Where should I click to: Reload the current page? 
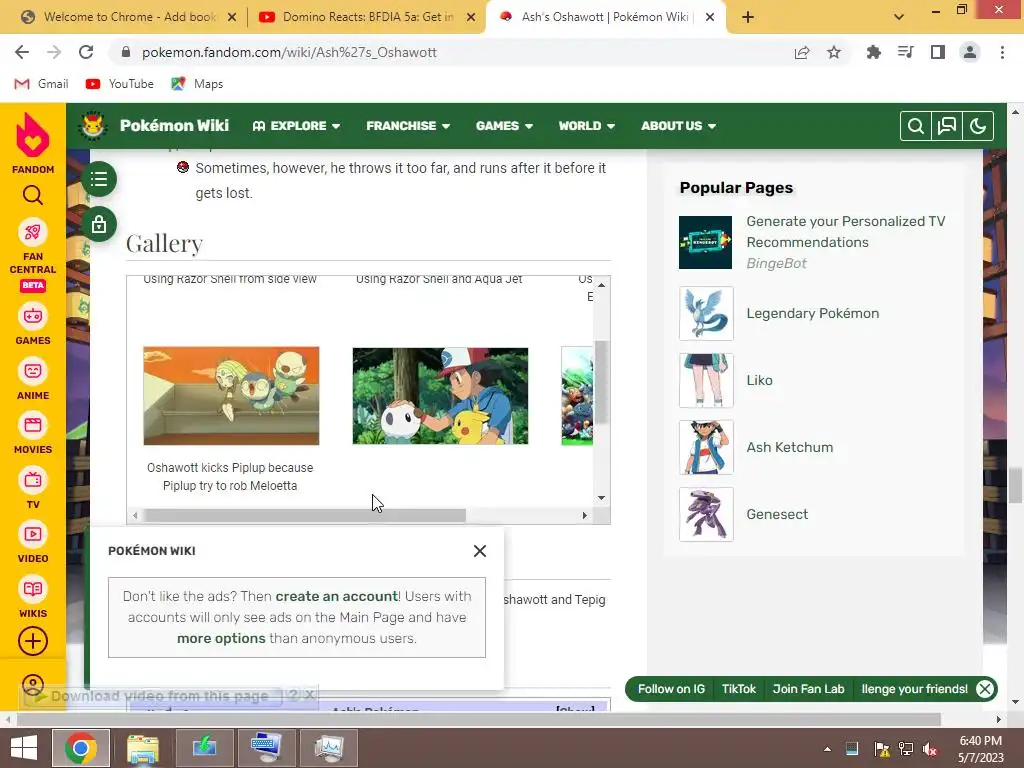pos(86,52)
